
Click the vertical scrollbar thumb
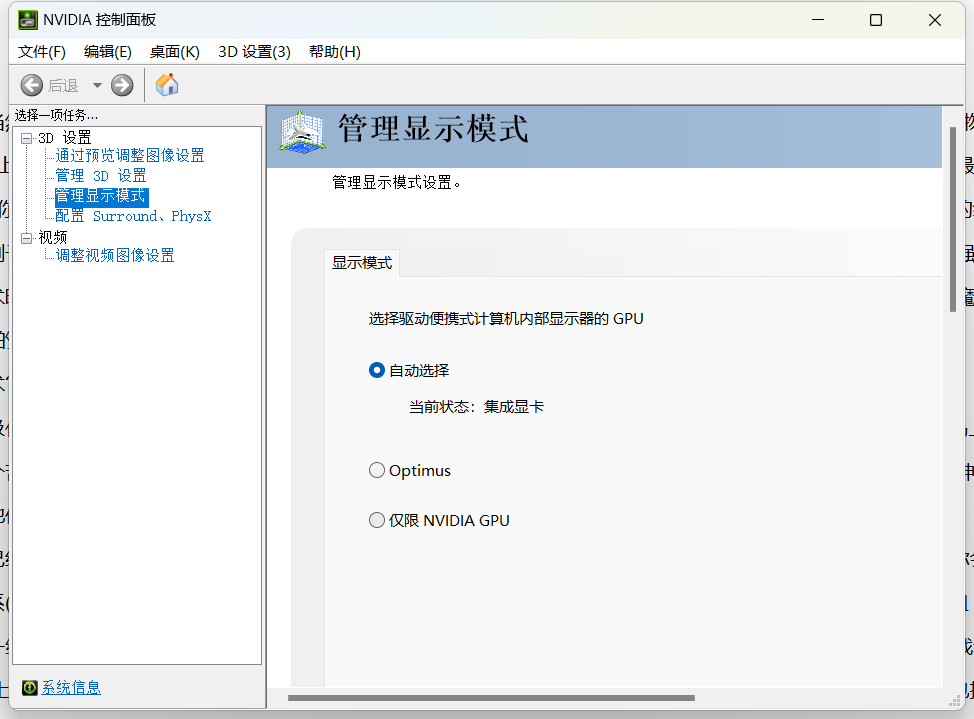[953, 219]
